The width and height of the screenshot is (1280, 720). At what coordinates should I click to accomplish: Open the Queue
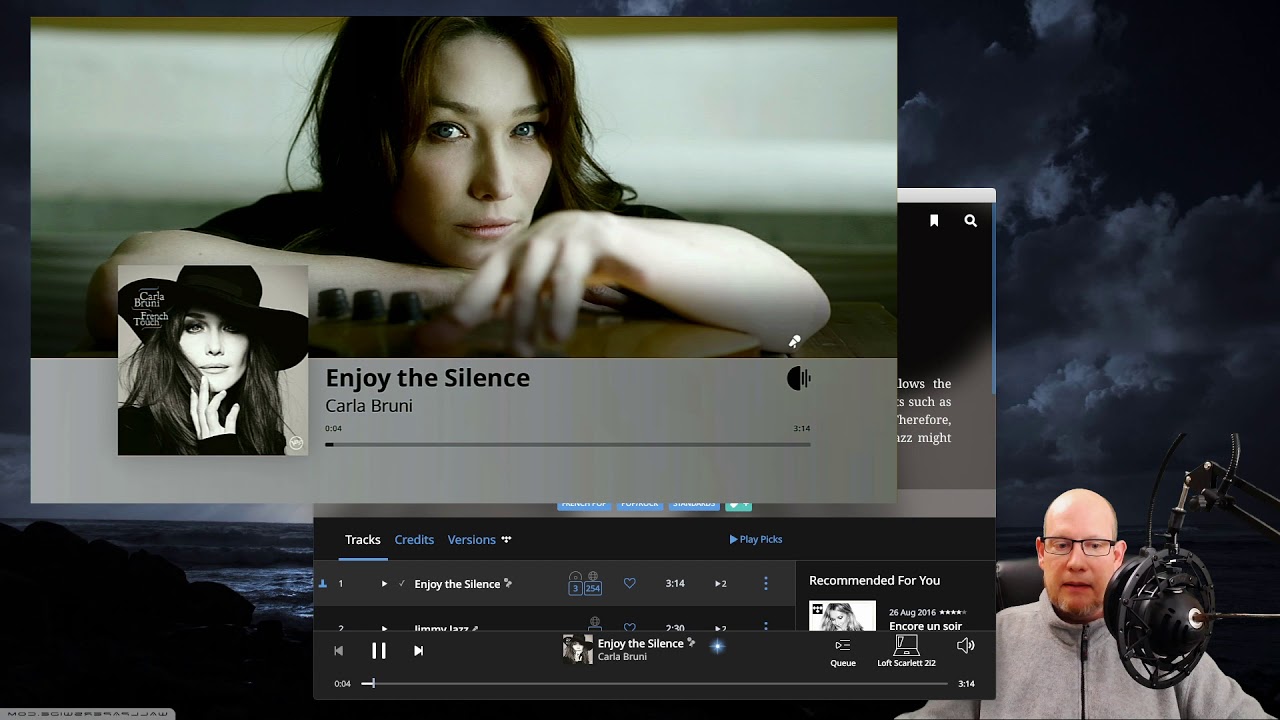pos(843,651)
